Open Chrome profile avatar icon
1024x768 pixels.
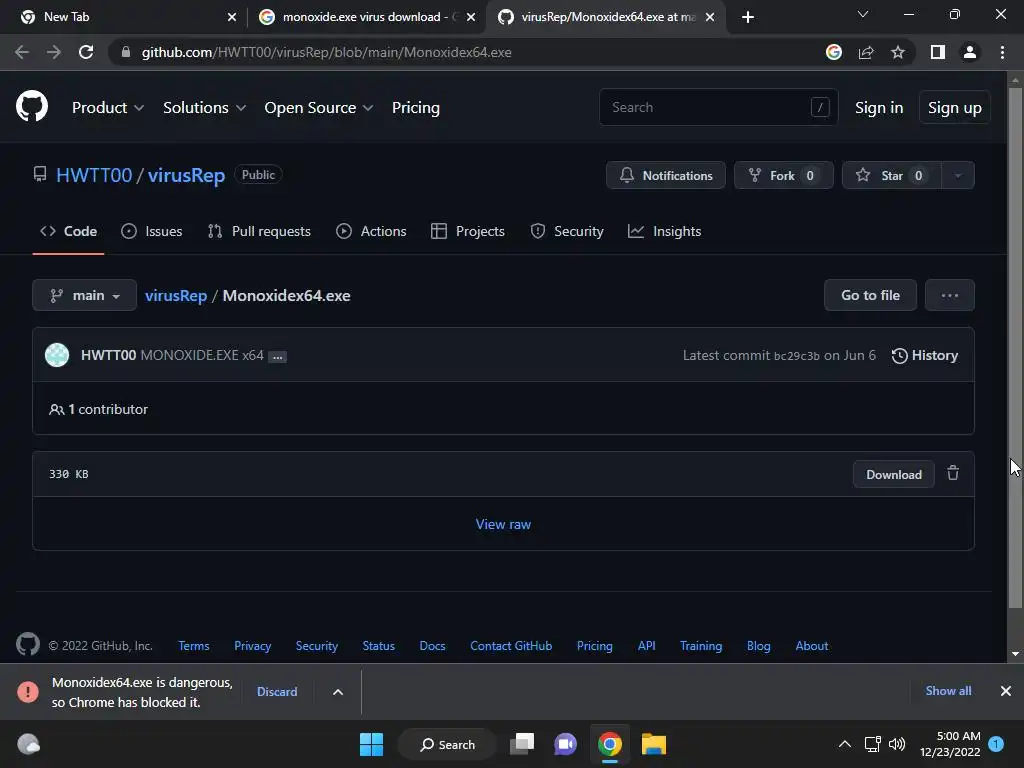[x=970, y=52]
